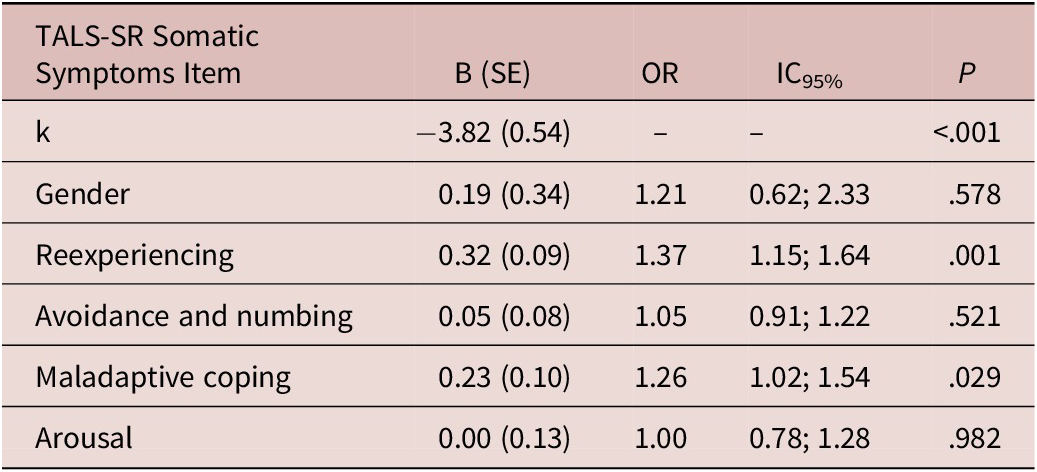Image resolution: width=1037 pixels, height=472 pixels.
Task: Click the '.521' P value
Action: click(x=976, y=316)
